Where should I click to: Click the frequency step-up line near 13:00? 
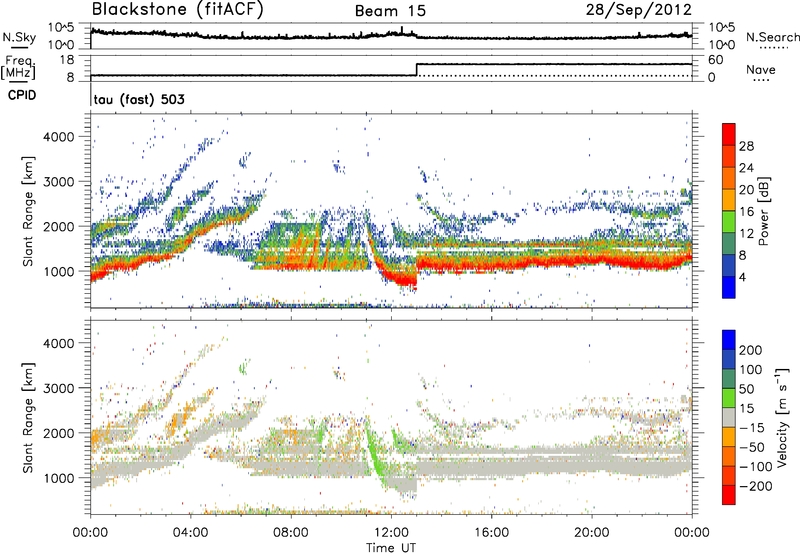(417, 70)
